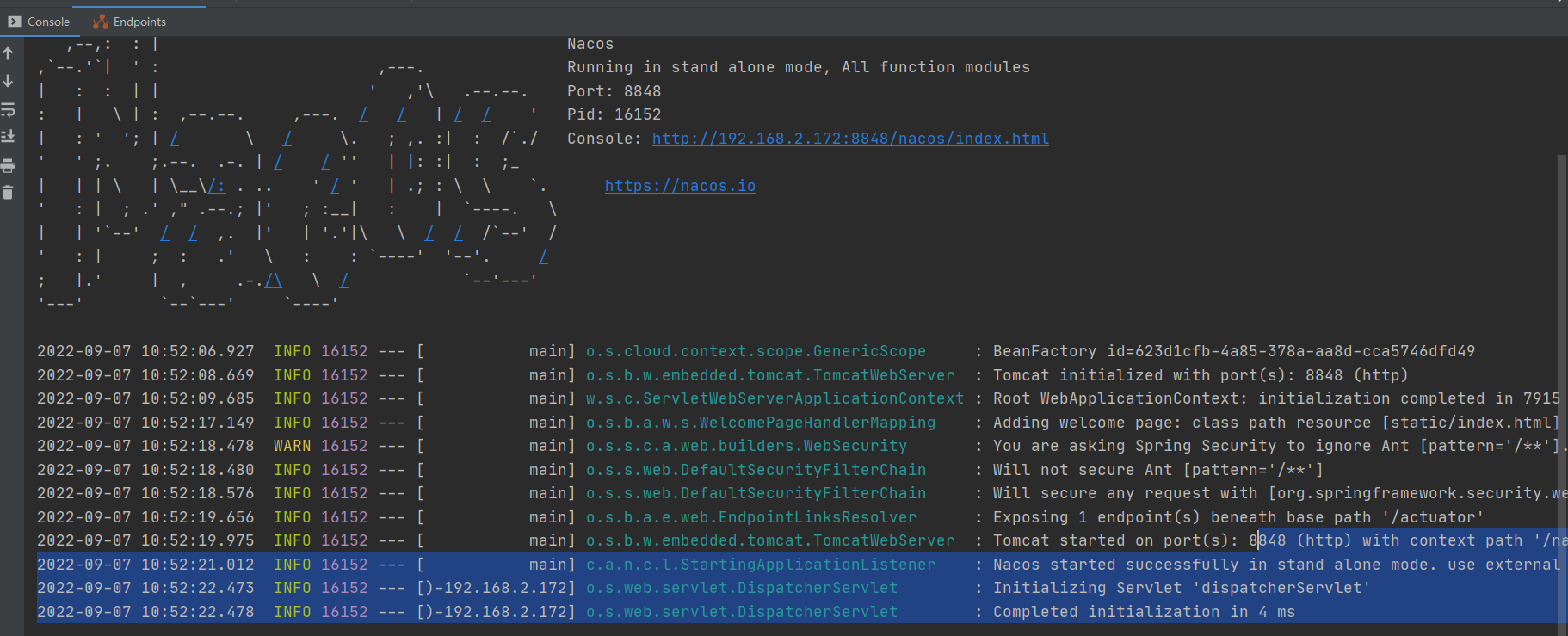Toggle scroll to end of console
The image size is (1568, 636).
9,137
